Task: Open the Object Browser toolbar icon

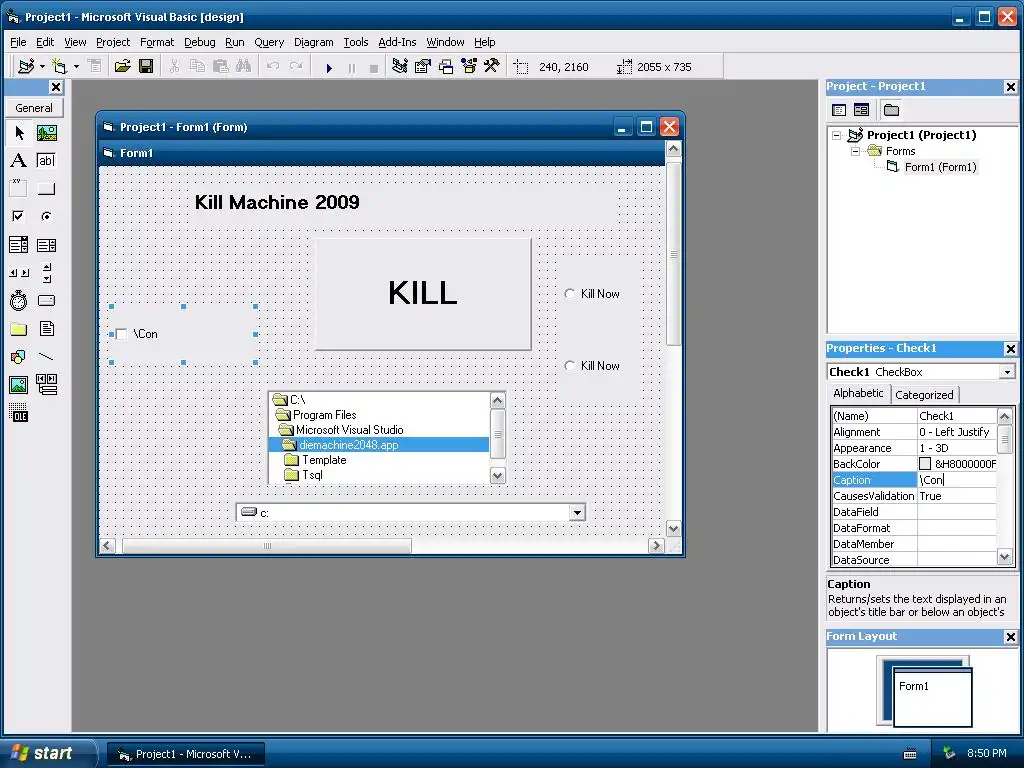Action: pyautogui.click(x=469, y=66)
